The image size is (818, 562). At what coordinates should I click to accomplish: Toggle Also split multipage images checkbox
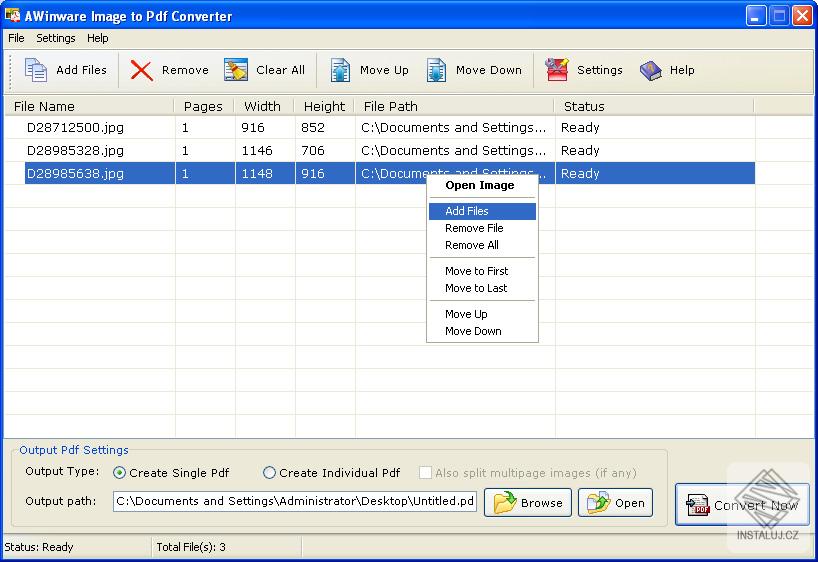click(426, 473)
